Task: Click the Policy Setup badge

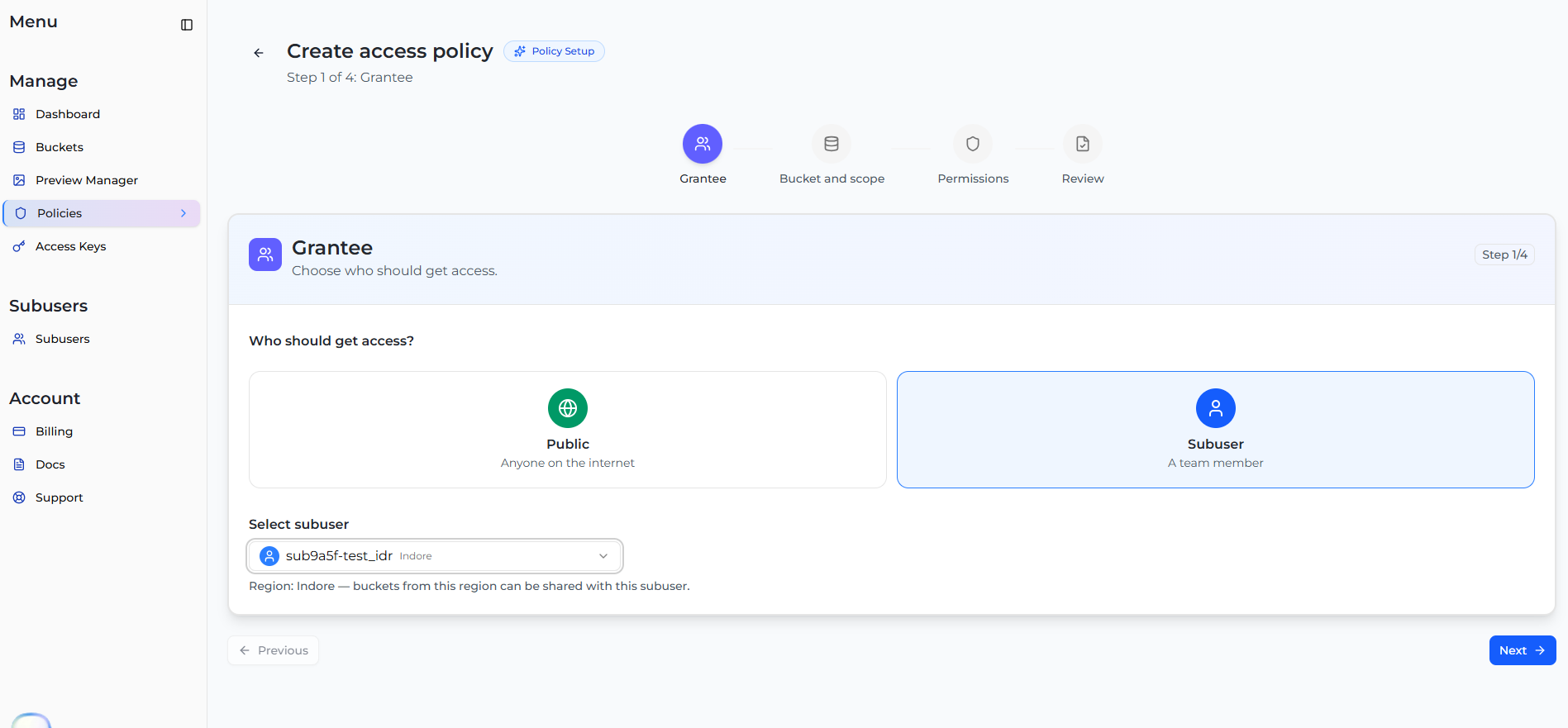Action: click(x=554, y=51)
